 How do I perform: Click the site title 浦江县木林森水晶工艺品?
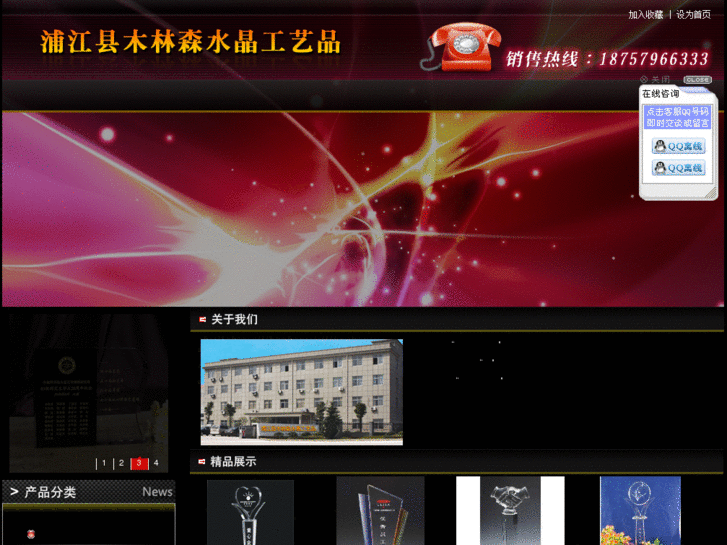[191, 42]
